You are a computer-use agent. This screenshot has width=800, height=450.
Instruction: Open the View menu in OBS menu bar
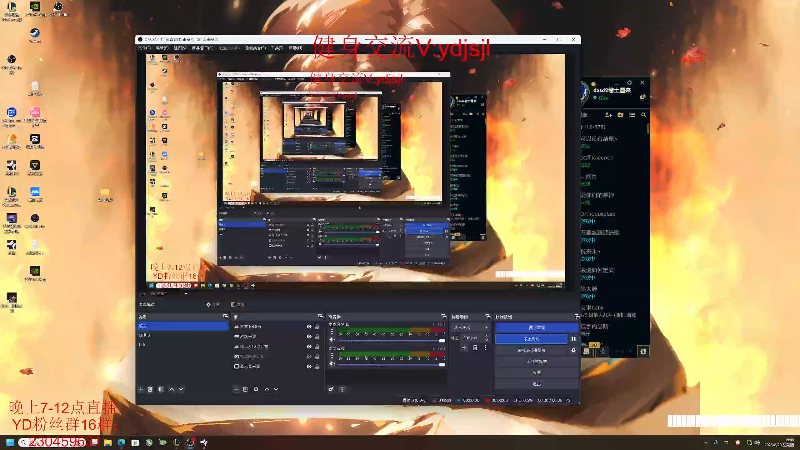tap(180, 48)
